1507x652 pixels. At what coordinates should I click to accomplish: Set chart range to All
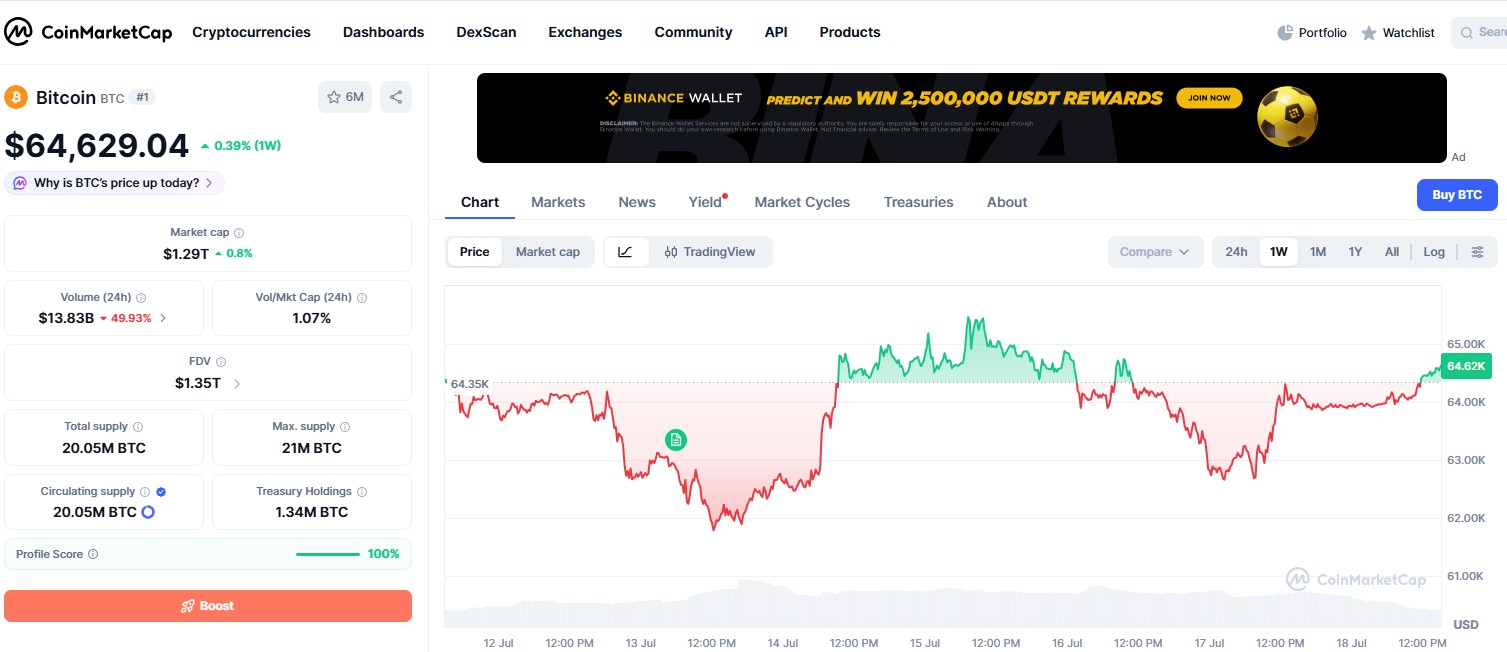pyautogui.click(x=1392, y=252)
